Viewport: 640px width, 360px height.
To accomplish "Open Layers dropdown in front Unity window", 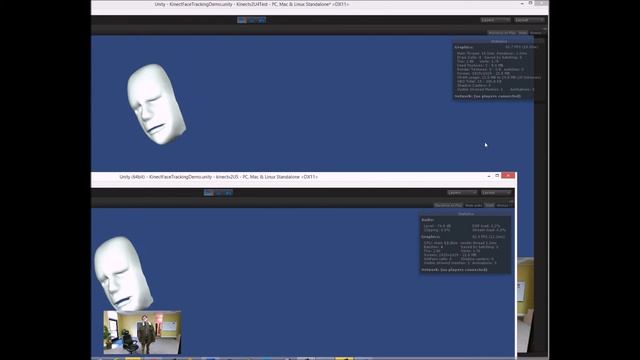I will 462,193.
